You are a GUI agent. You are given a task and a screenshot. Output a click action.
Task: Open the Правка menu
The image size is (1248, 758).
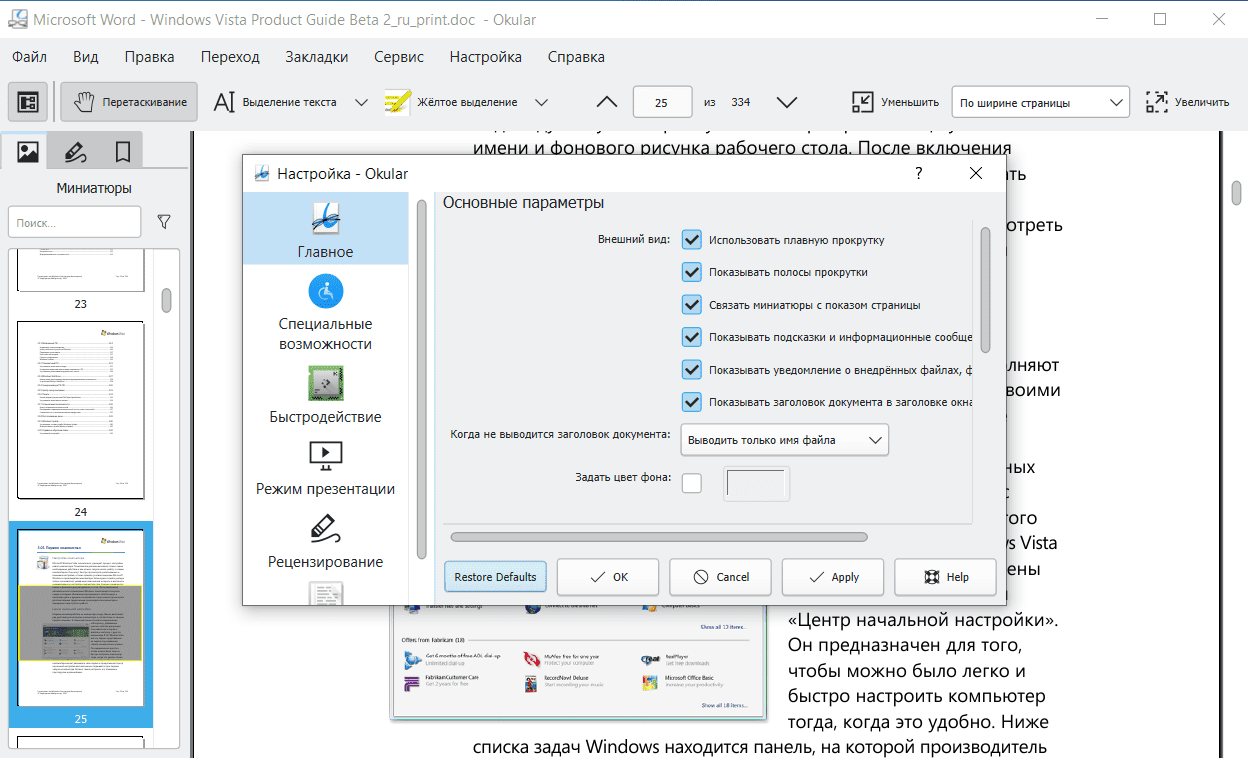pyautogui.click(x=149, y=57)
